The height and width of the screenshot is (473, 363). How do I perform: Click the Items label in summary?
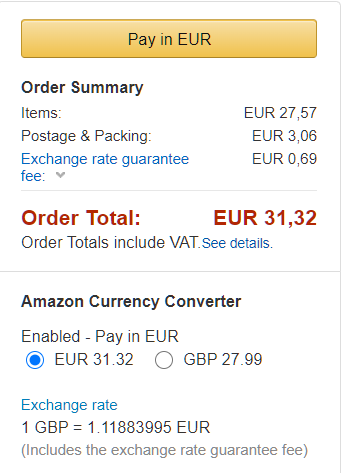[x=41, y=113]
